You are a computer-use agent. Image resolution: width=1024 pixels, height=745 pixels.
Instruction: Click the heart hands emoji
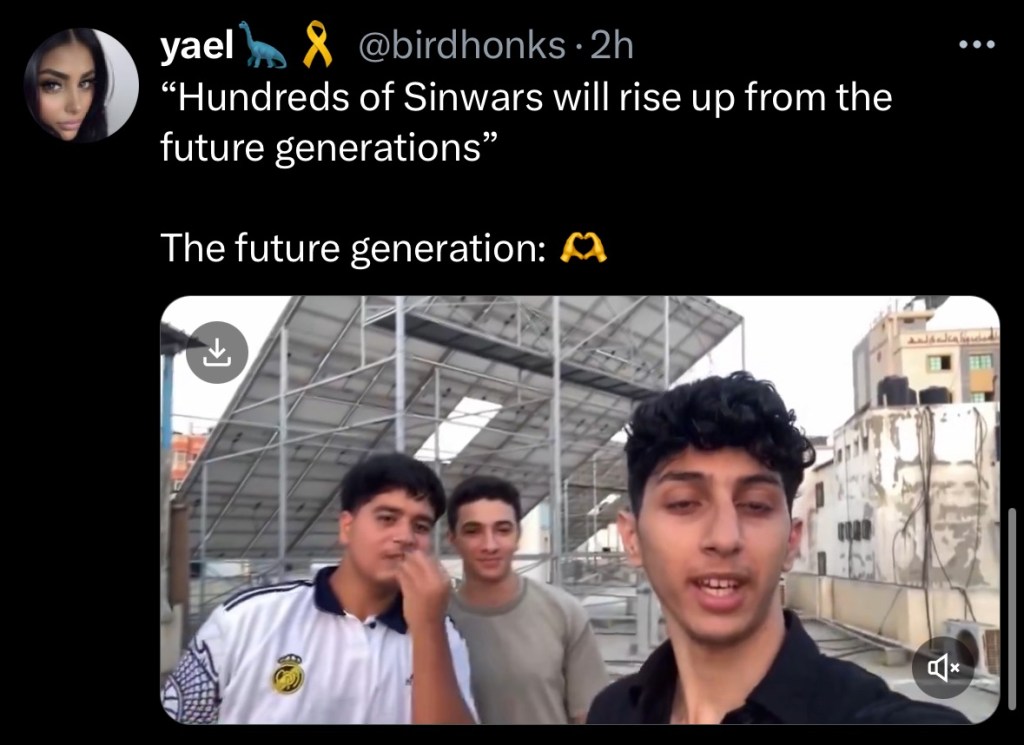(583, 249)
